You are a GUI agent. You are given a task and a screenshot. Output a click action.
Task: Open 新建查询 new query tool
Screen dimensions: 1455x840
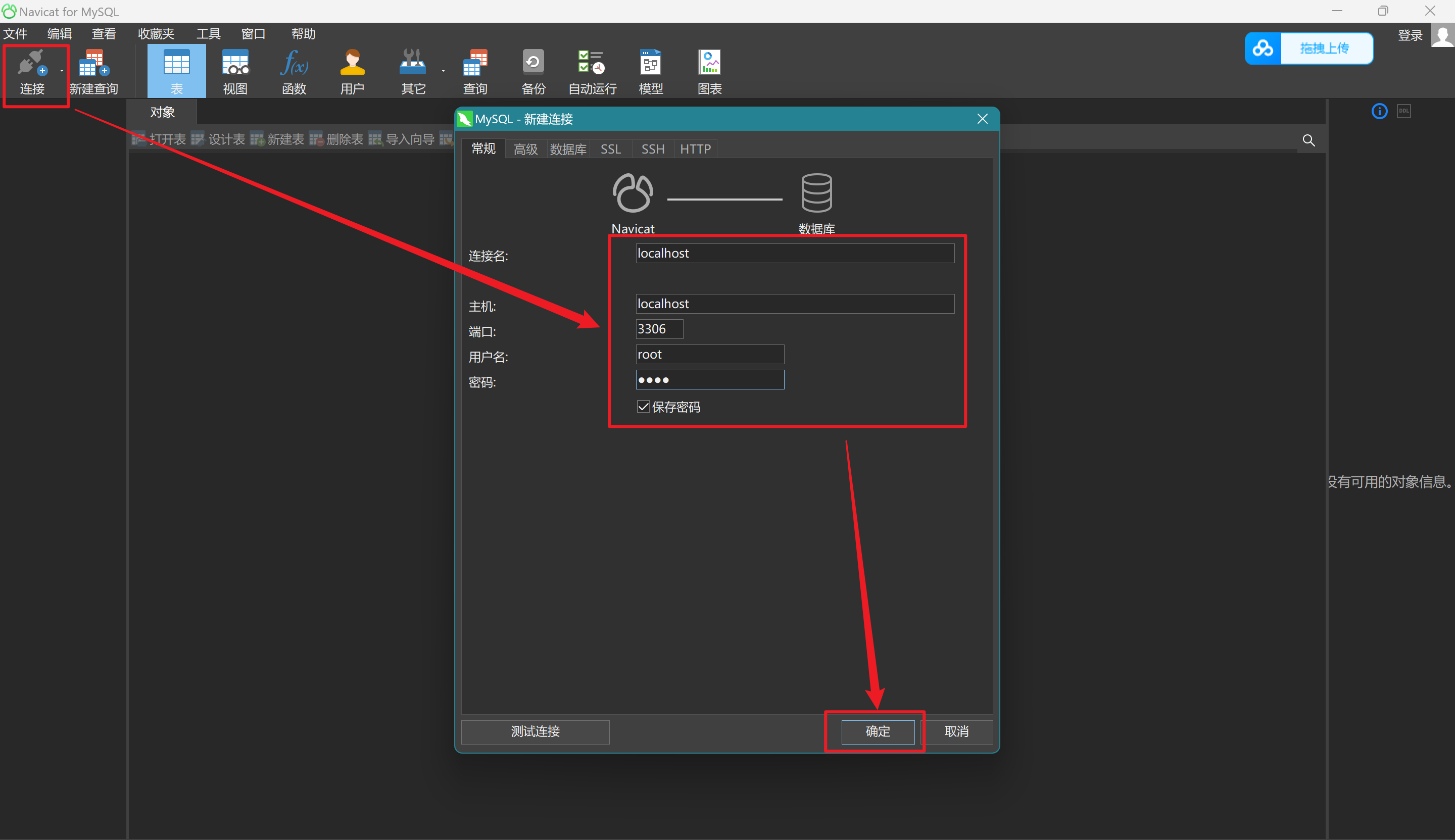pos(93,72)
